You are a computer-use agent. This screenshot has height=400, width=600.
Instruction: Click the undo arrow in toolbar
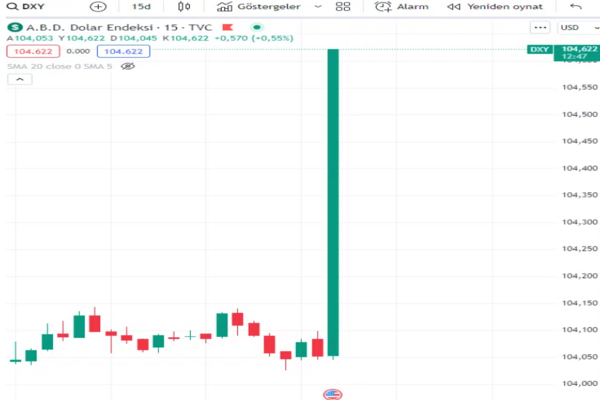point(576,6)
